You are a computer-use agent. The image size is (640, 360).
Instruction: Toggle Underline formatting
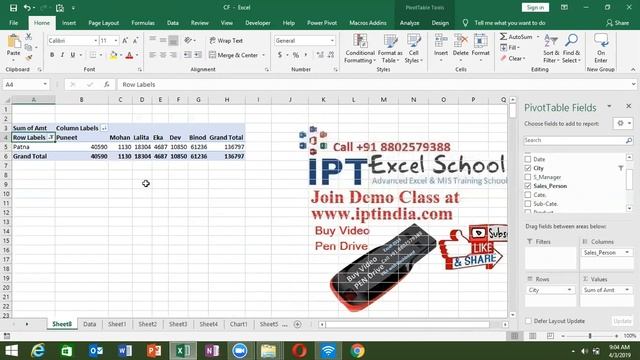click(x=73, y=55)
